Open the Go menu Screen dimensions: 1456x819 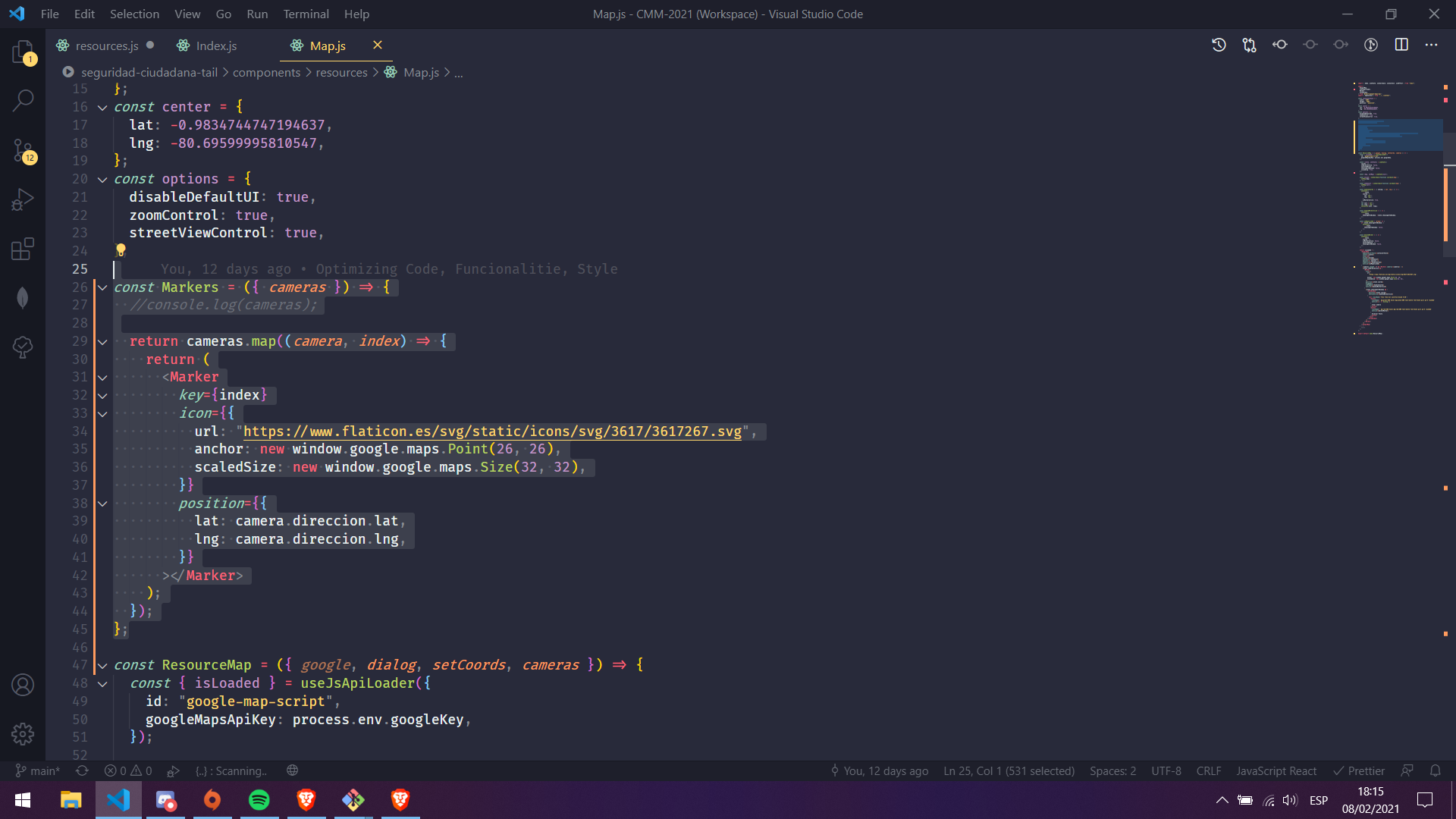223,14
